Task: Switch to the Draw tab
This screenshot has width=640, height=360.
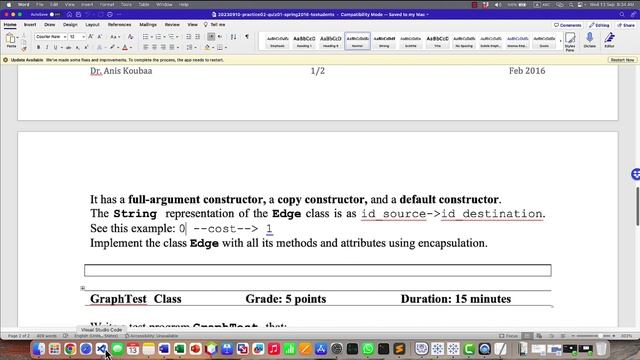Action: pos(49,25)
